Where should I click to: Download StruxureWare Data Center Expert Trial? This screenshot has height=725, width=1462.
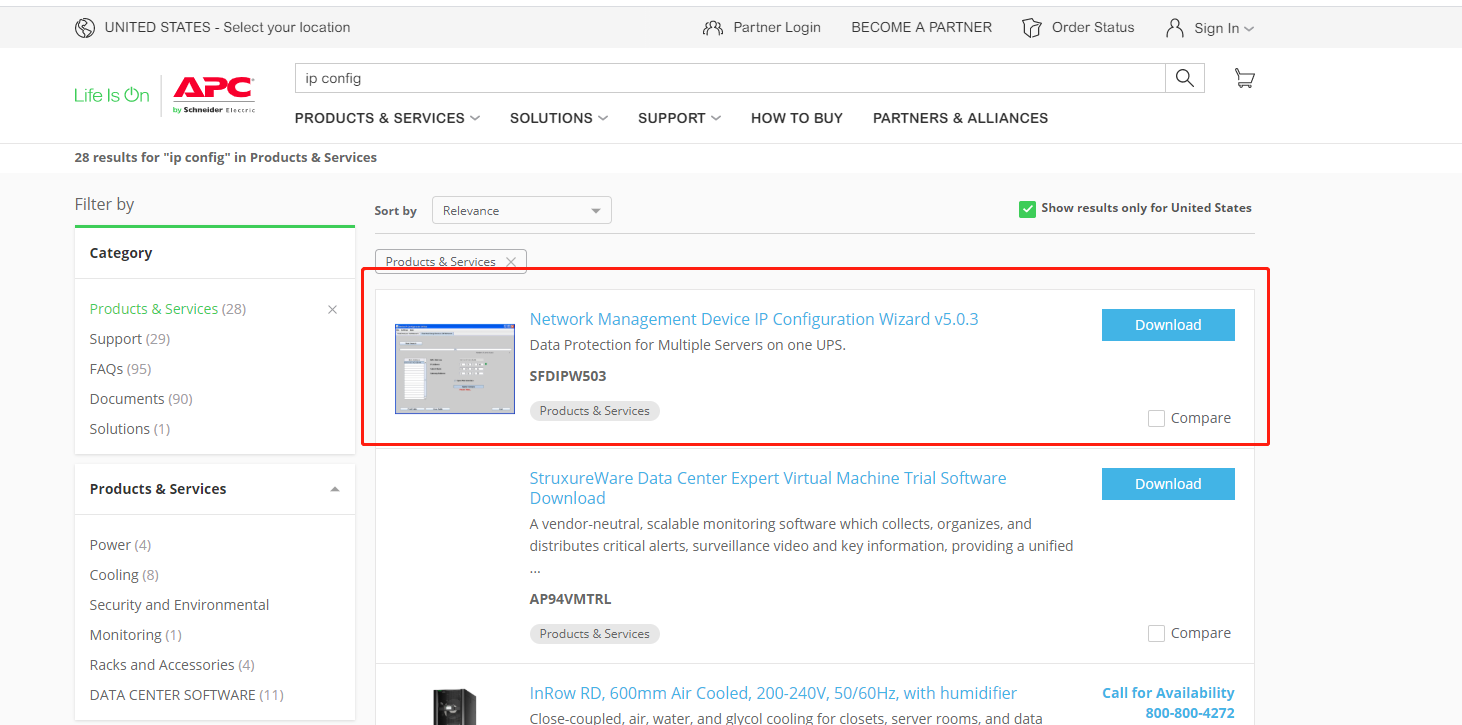[1168, 484]
